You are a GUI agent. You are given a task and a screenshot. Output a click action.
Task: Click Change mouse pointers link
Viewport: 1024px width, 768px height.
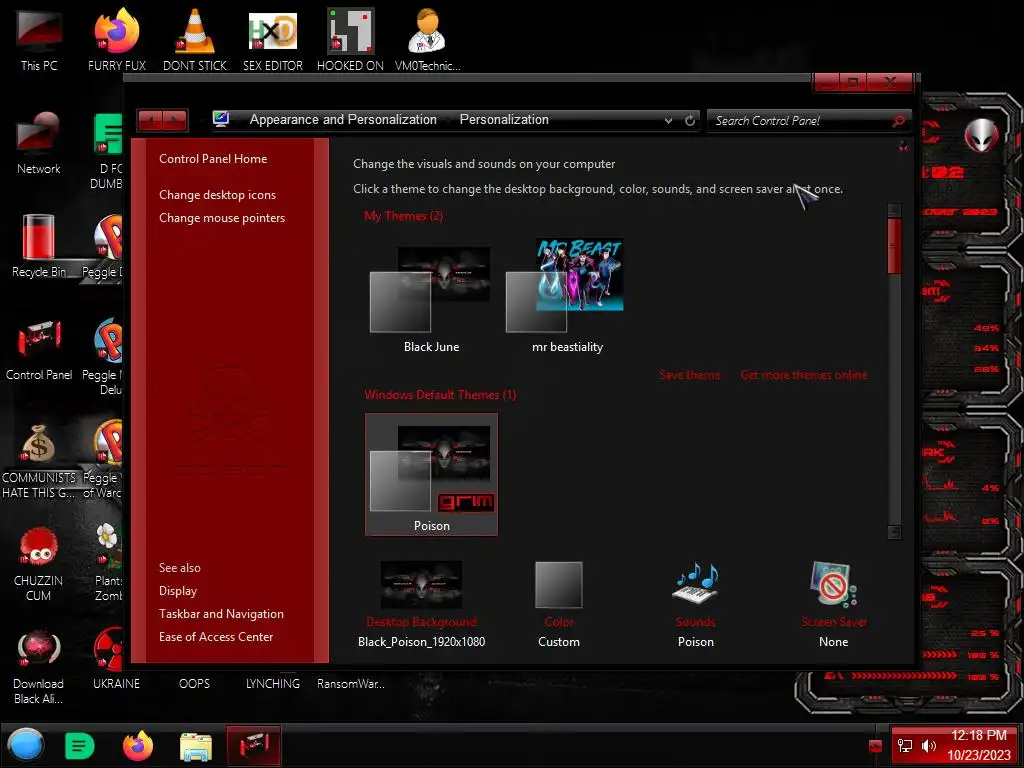coord(222,217)
